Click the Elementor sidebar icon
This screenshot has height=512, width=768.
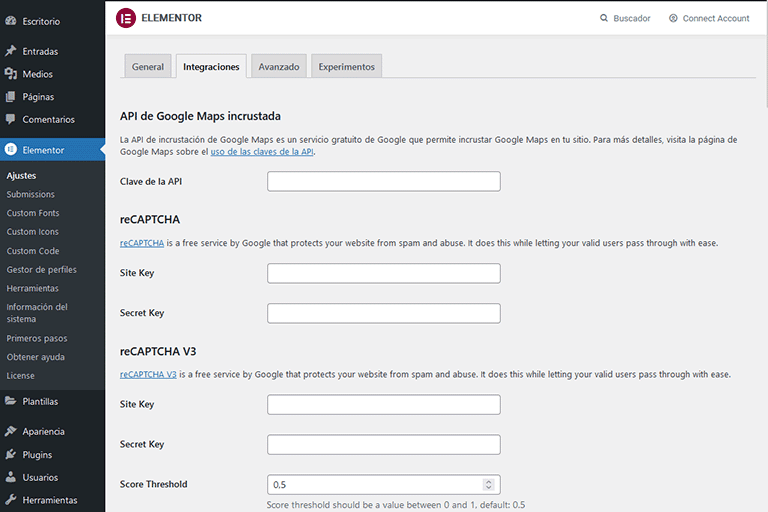point(11,150)
